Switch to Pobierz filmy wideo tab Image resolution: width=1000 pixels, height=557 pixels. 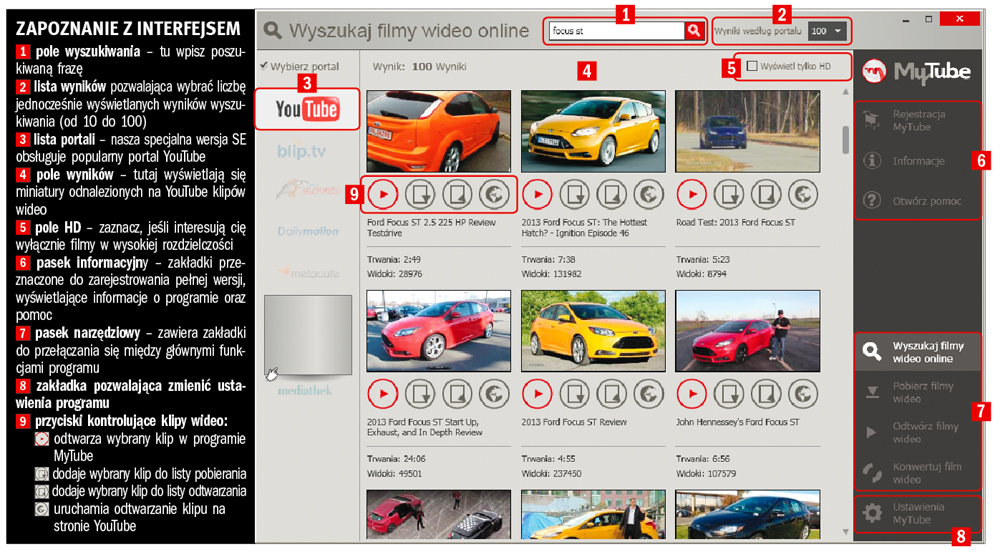click(x=918, y=392)
